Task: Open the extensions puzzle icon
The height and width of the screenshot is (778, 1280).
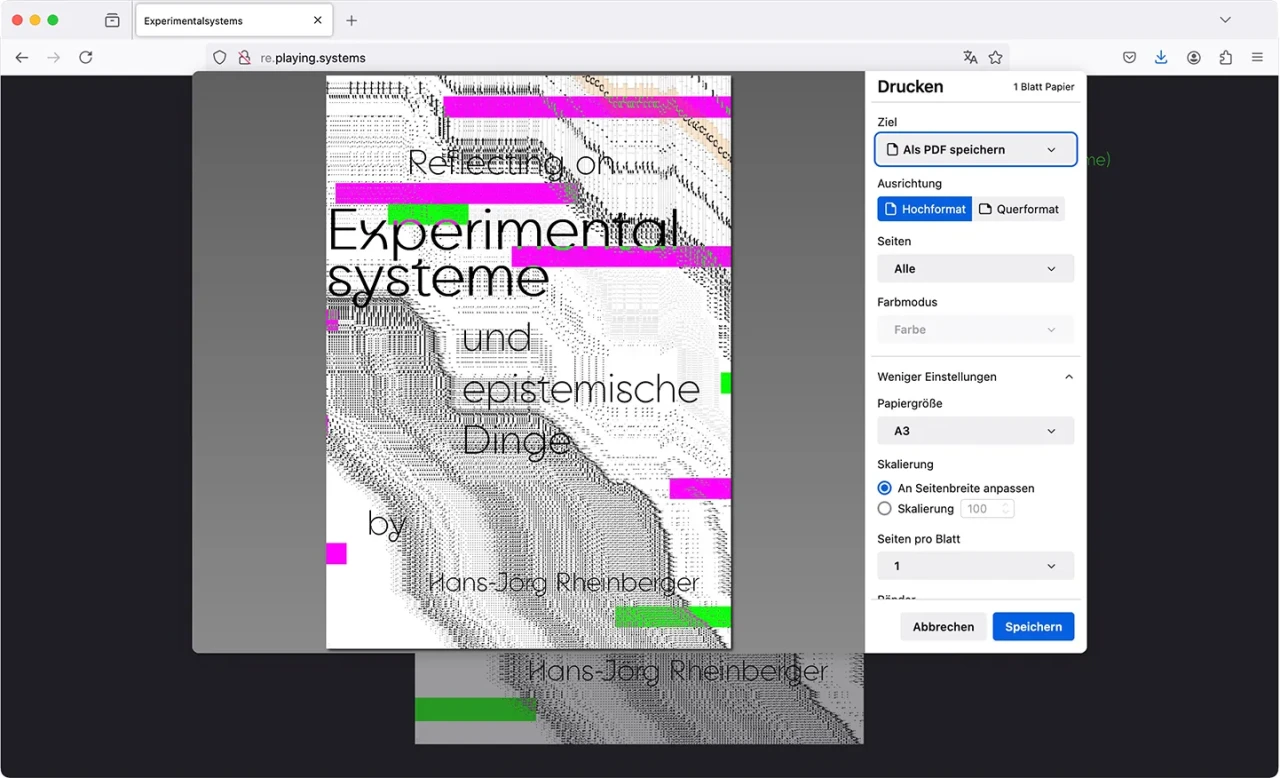Action: coord(1226,58)
